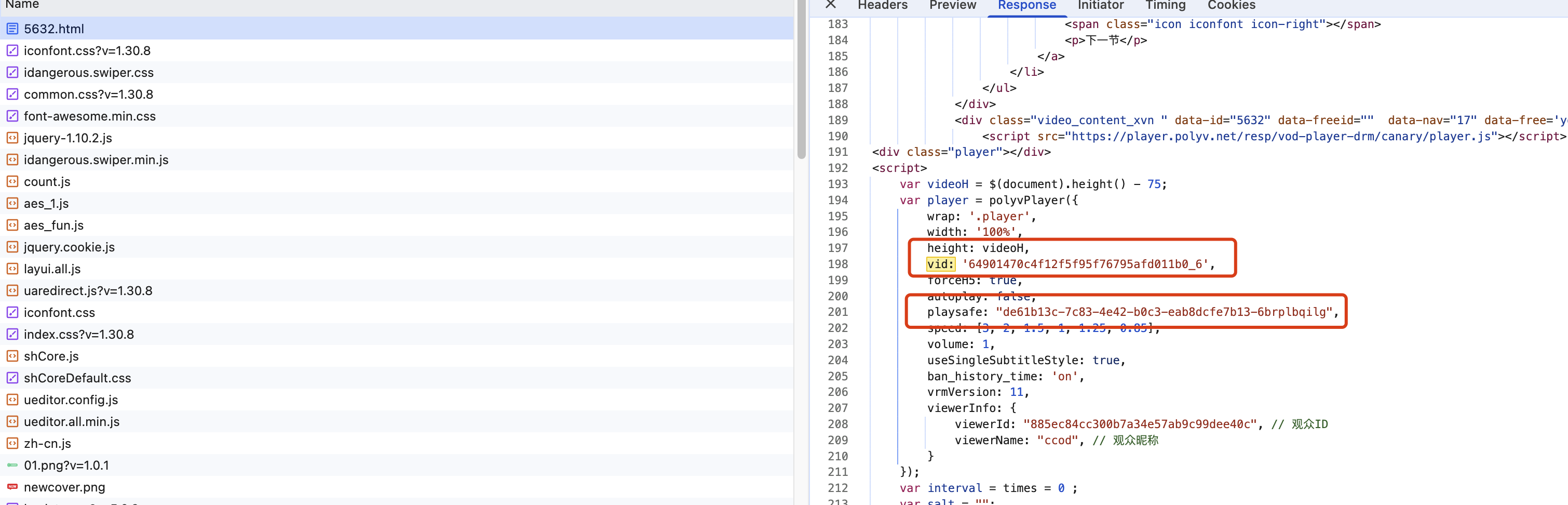Viewport: 1568px width, 505px height.
Task: Select the jquery.cookie.js request
Action: click(x=397, y=247)
